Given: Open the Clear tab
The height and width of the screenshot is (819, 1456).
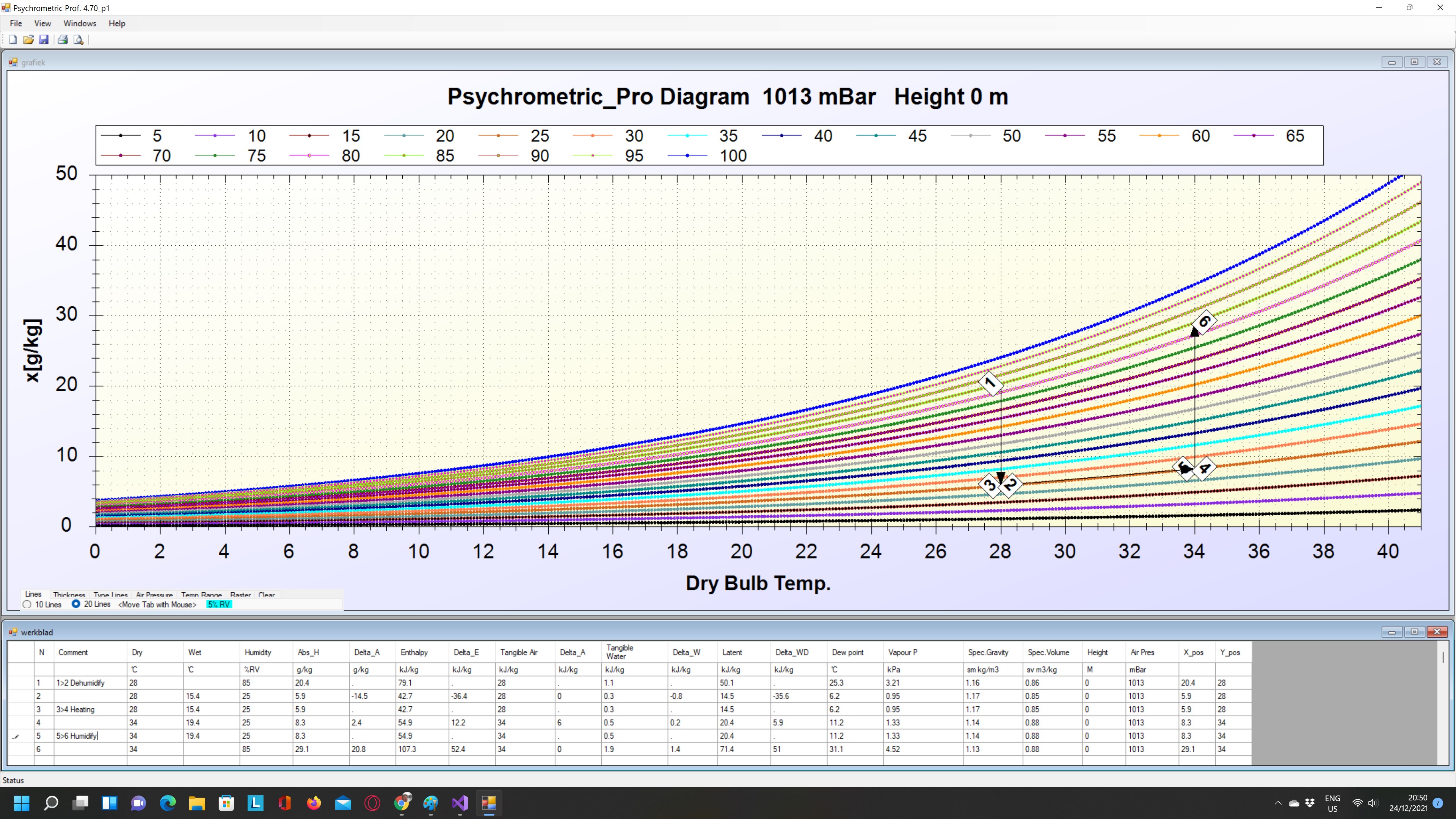Looking at the screenshot, I should click(266, 595).
